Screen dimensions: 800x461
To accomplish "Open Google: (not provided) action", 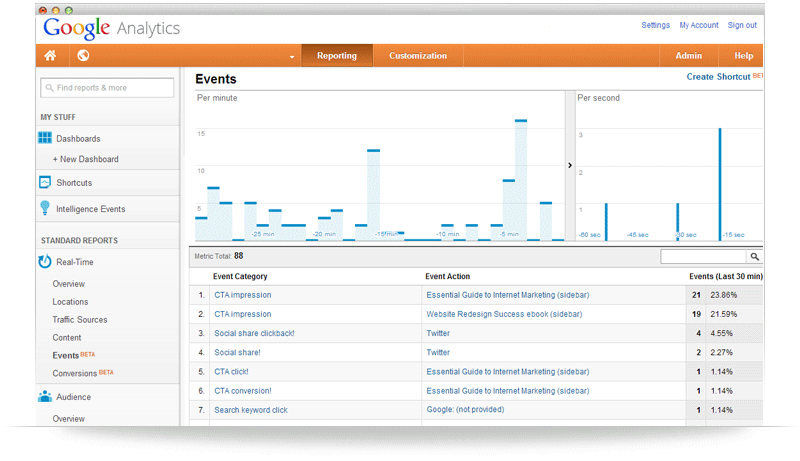I will [465, 409].
